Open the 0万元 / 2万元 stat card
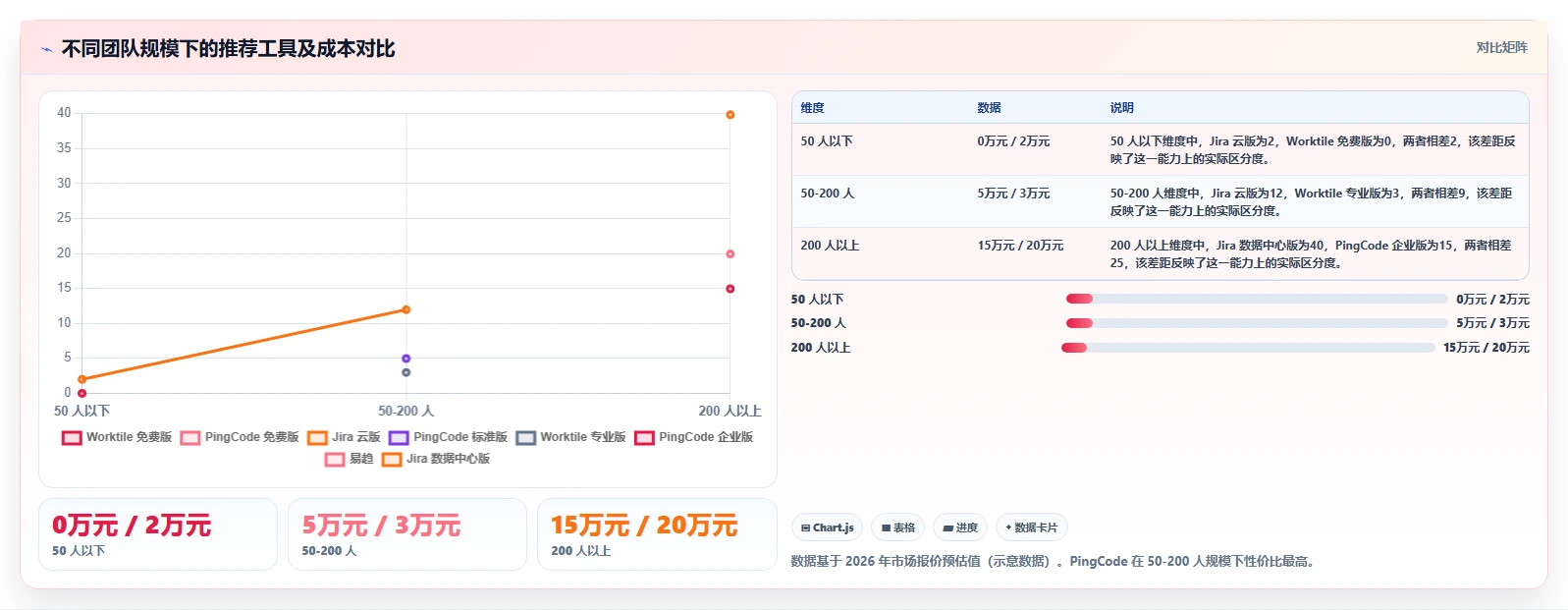The height and width of the screenshot is (610, 1568). [x=158, y=534]
